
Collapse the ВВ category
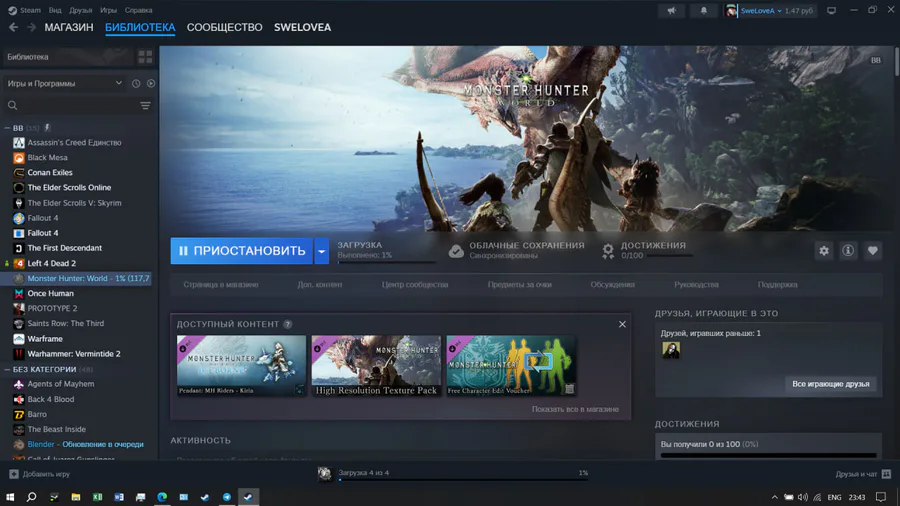[7, 128]
